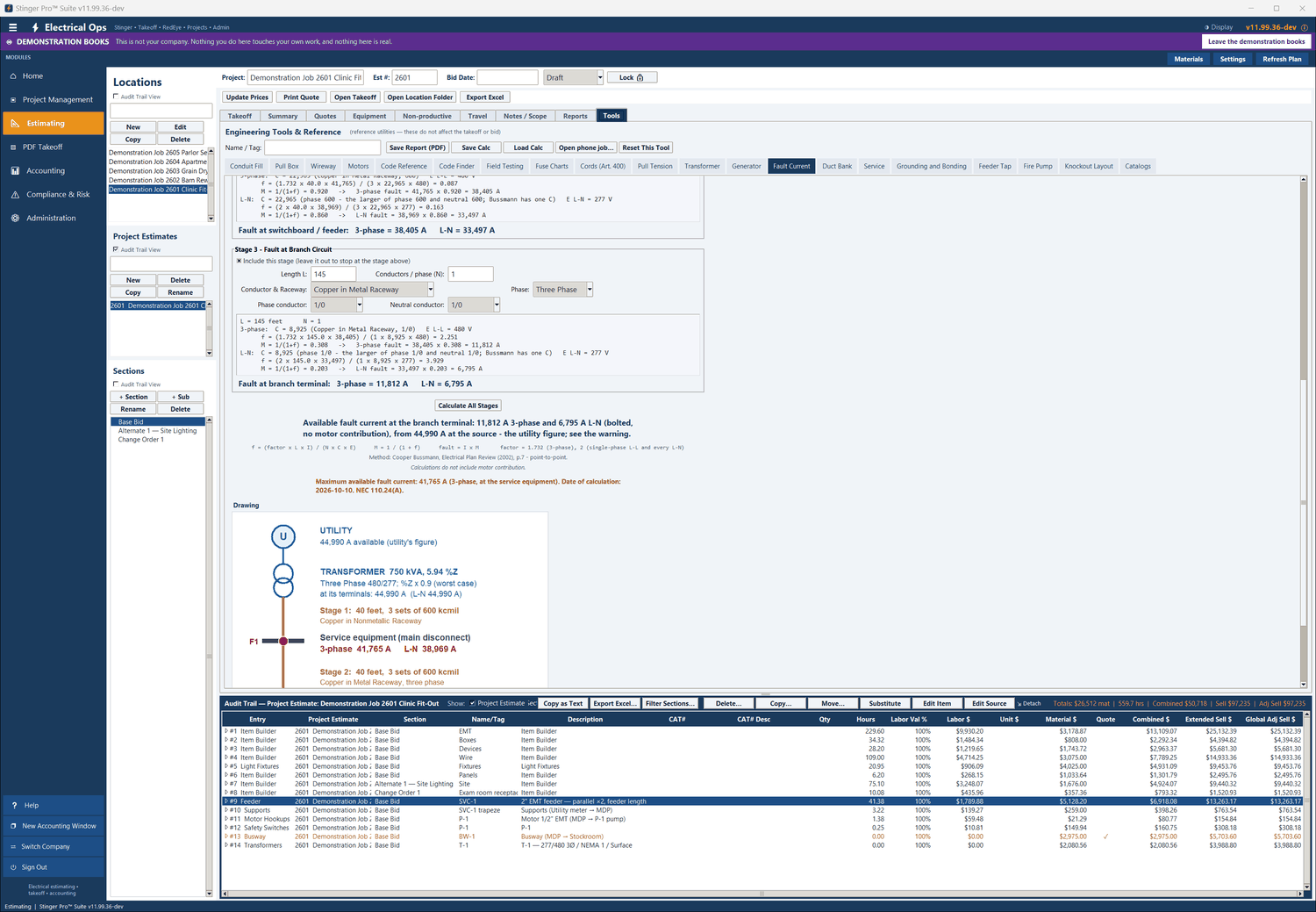Select the Grounding and Bonding tab
Viewport: 1316px width, 912px height.
[931, 166]
